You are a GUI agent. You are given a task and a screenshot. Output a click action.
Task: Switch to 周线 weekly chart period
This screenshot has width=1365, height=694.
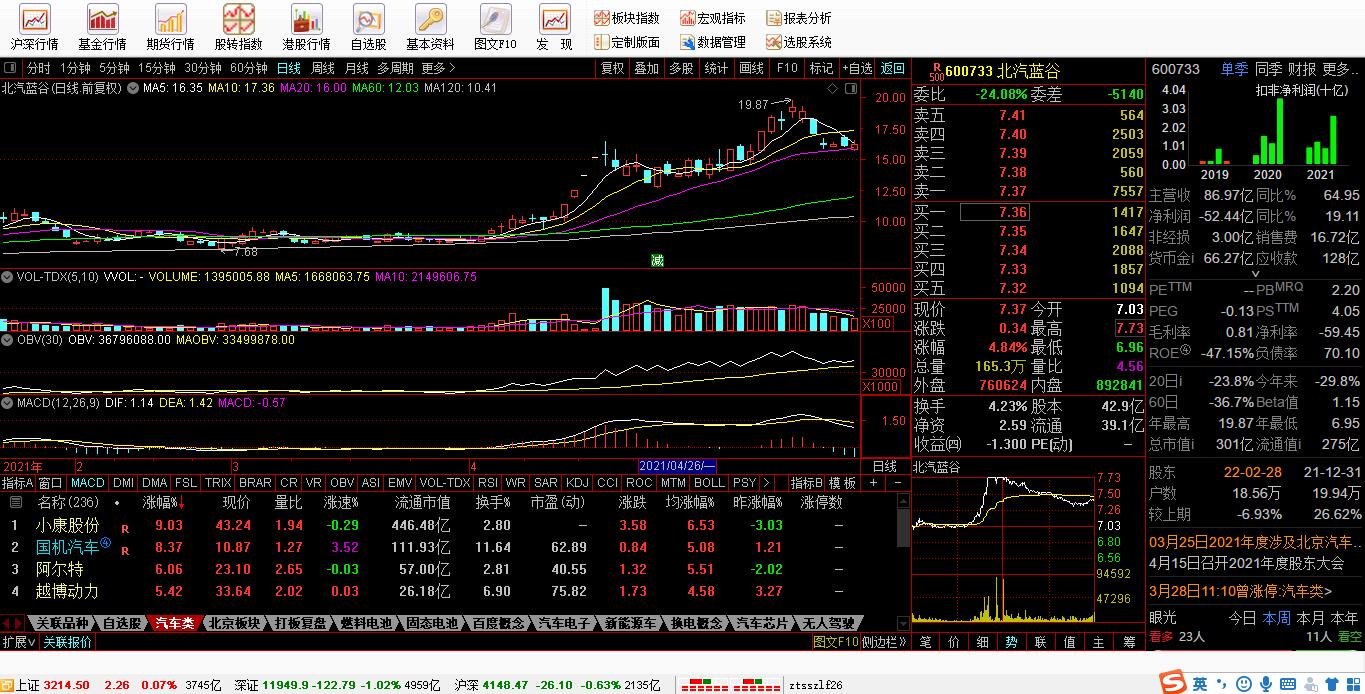[323, 68]
